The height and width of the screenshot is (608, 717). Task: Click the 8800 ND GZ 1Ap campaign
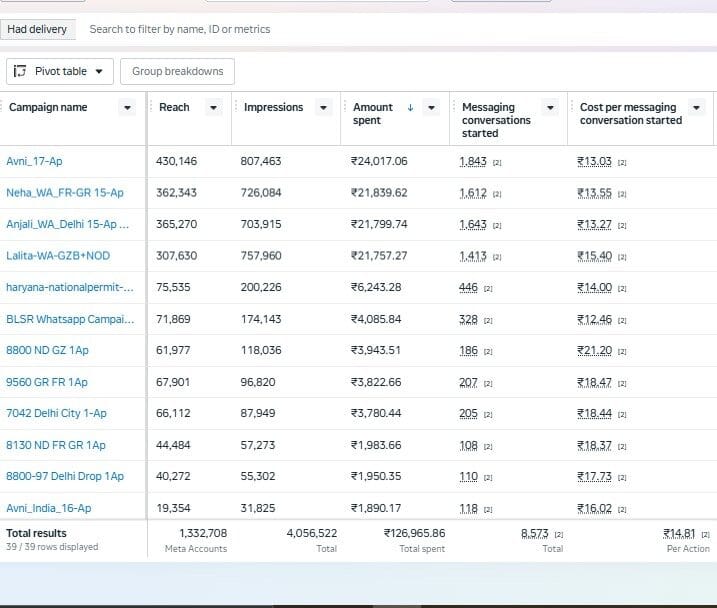(47, 350)
